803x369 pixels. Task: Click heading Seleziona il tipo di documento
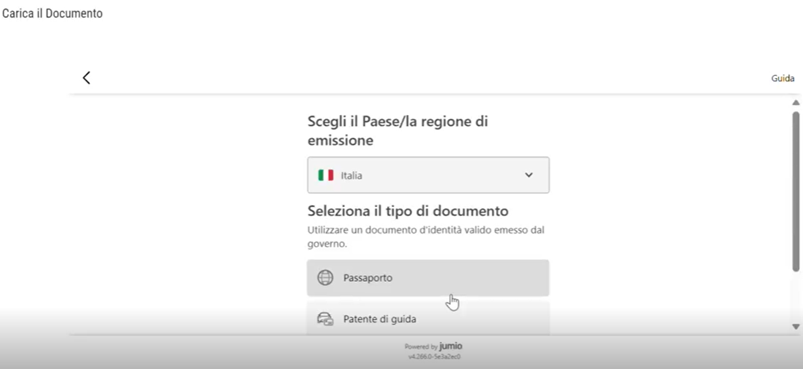408,210
